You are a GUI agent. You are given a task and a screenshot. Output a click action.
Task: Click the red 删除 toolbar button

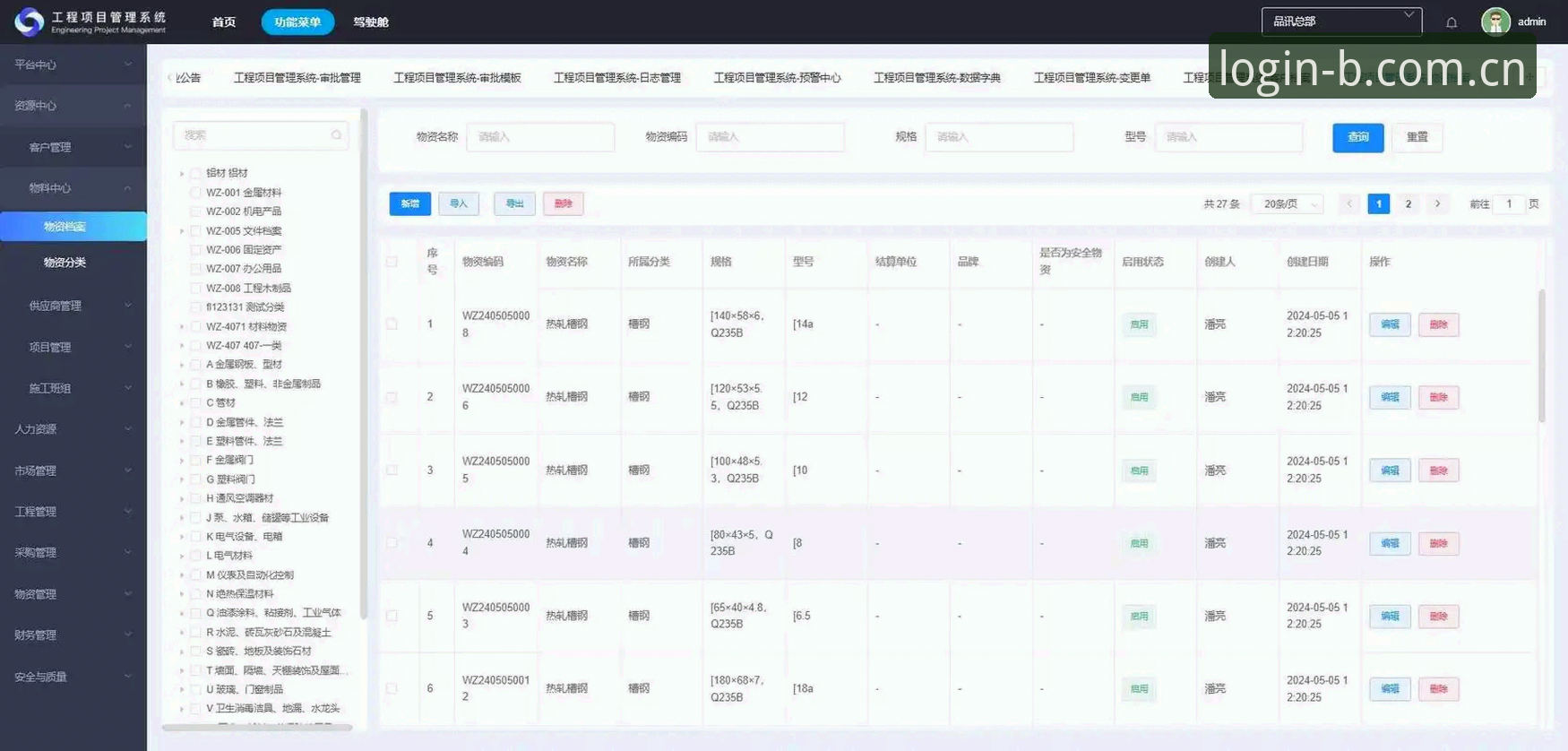563,204
